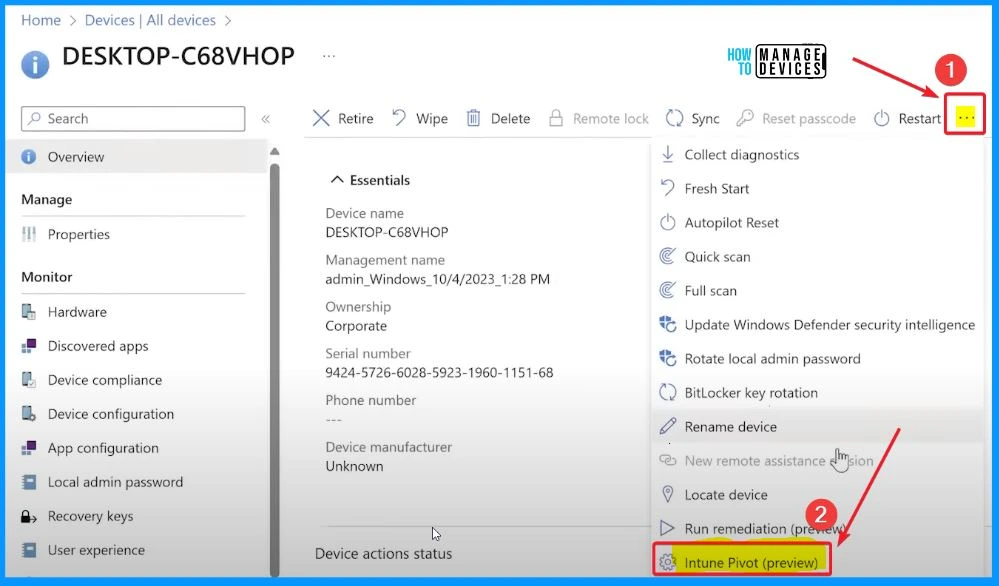Choose Rotate local admin password
The height and width of the screenshot is (586, 999).
click(x=772, y=359)
